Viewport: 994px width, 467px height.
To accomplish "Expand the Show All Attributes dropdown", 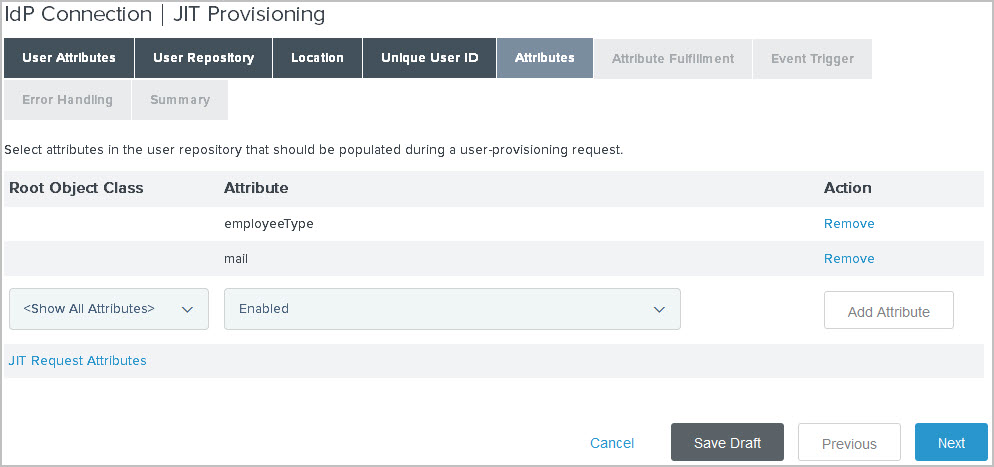I will tap(108, 309).
